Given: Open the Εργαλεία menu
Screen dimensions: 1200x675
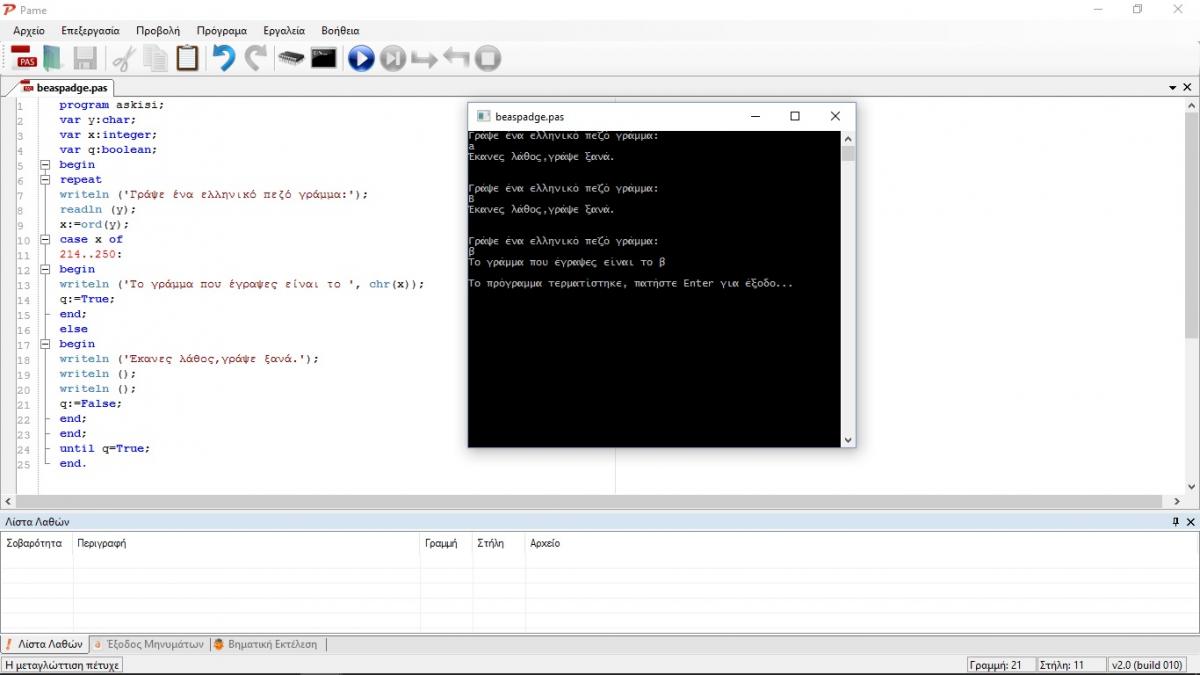Looking at the screenshot, I should point(284,31).
